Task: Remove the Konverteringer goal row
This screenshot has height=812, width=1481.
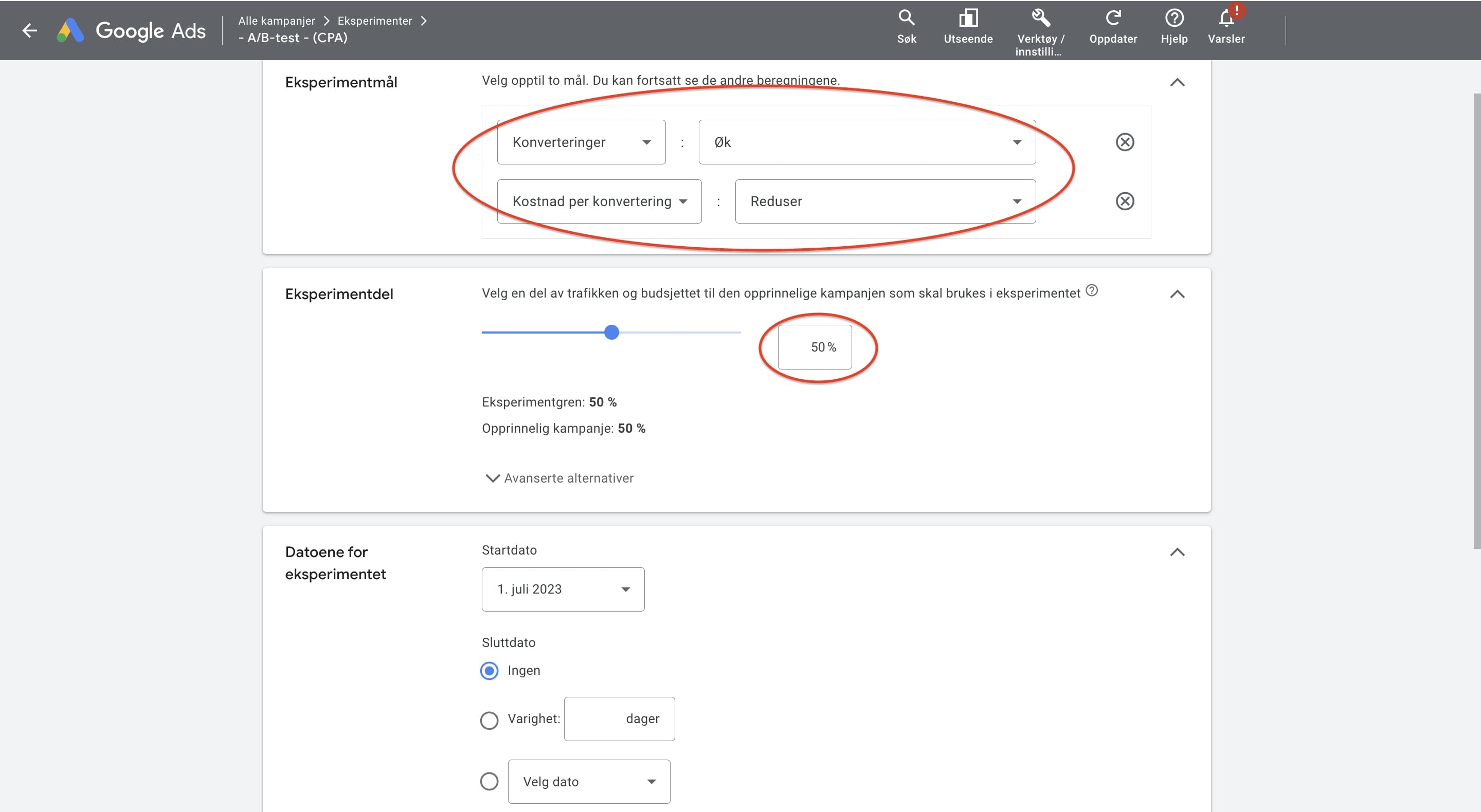Action: coord(1125,142)
